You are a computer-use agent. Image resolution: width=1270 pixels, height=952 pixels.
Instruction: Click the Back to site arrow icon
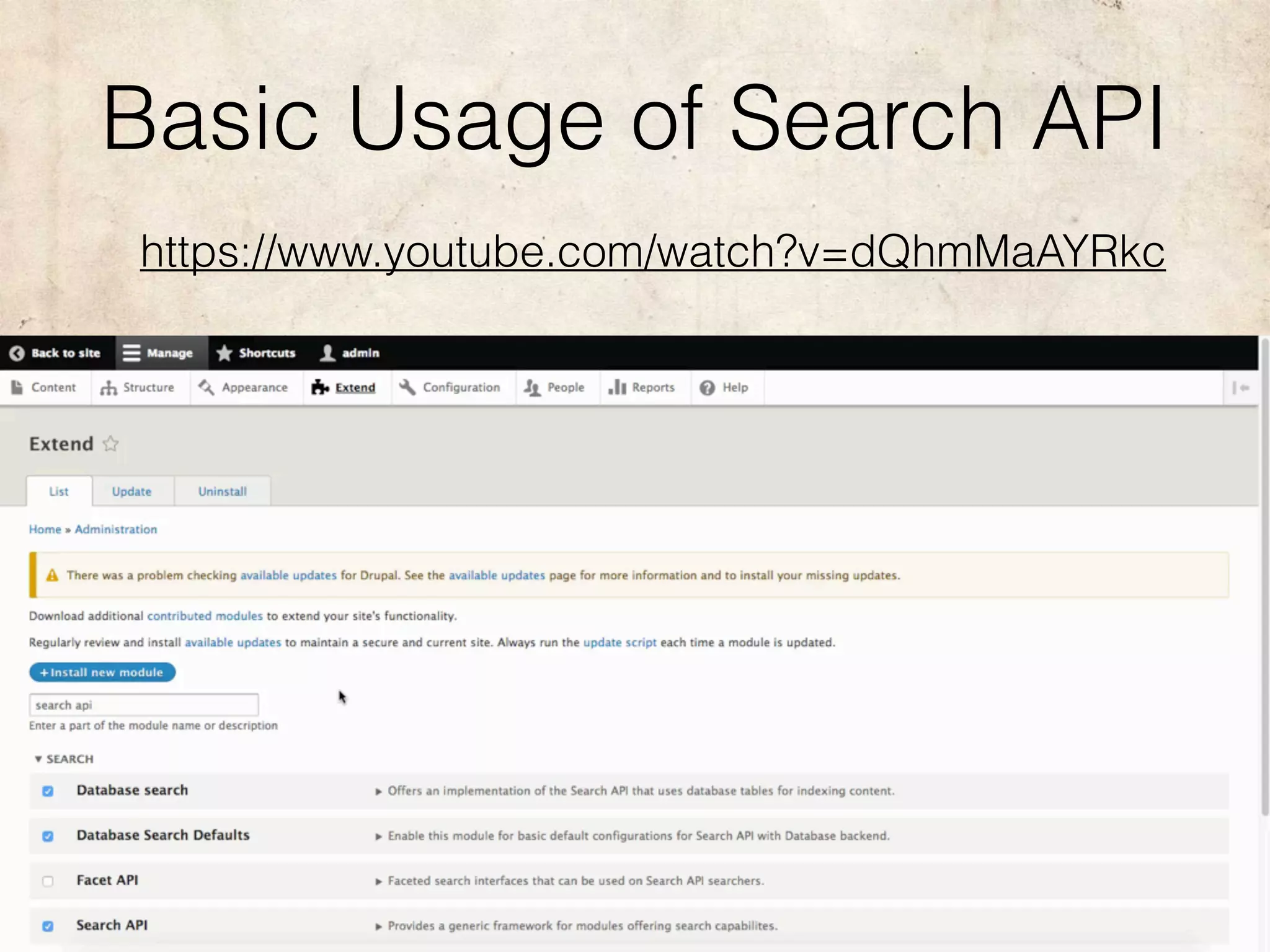[17, 353]
